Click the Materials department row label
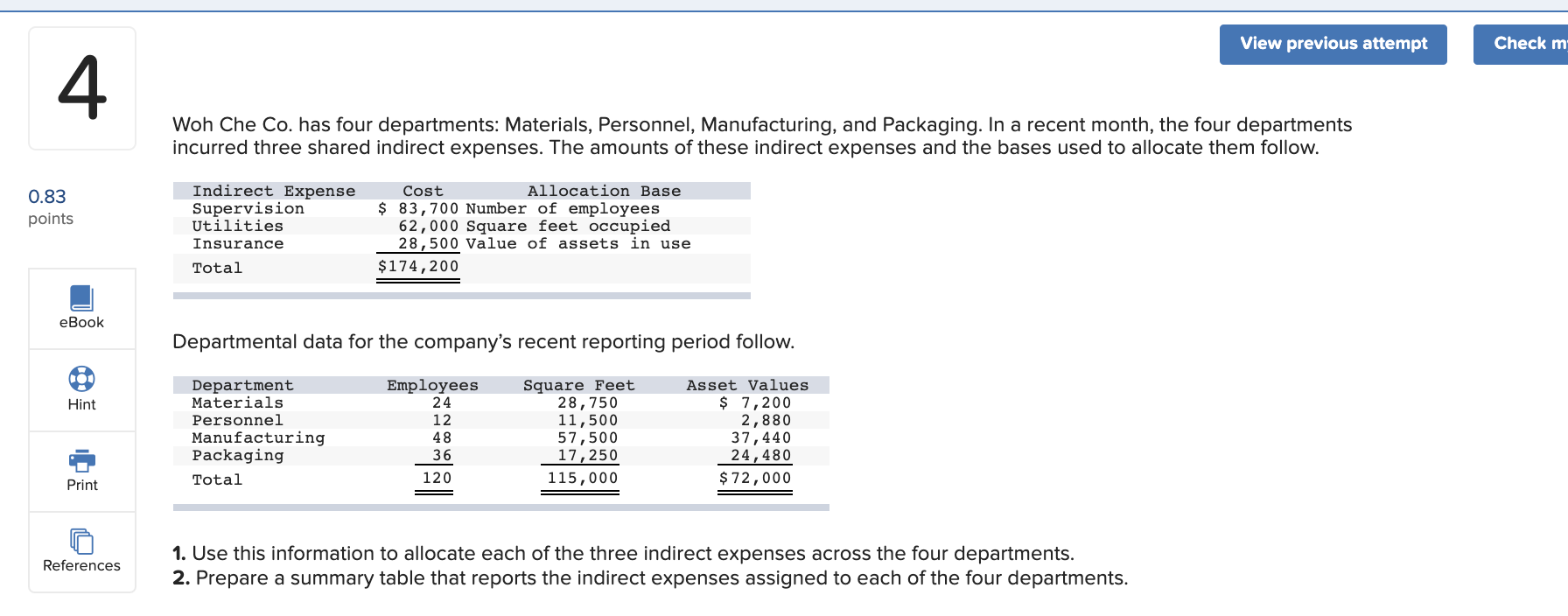This screenshot has height=616, width=1568. click(238, 402)
